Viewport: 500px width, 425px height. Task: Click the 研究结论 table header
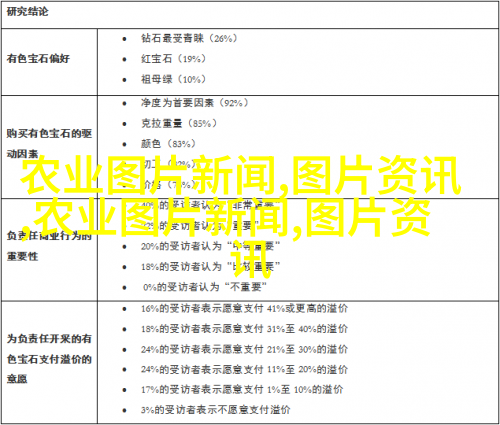pyautogui.click(x=27, y=12)
